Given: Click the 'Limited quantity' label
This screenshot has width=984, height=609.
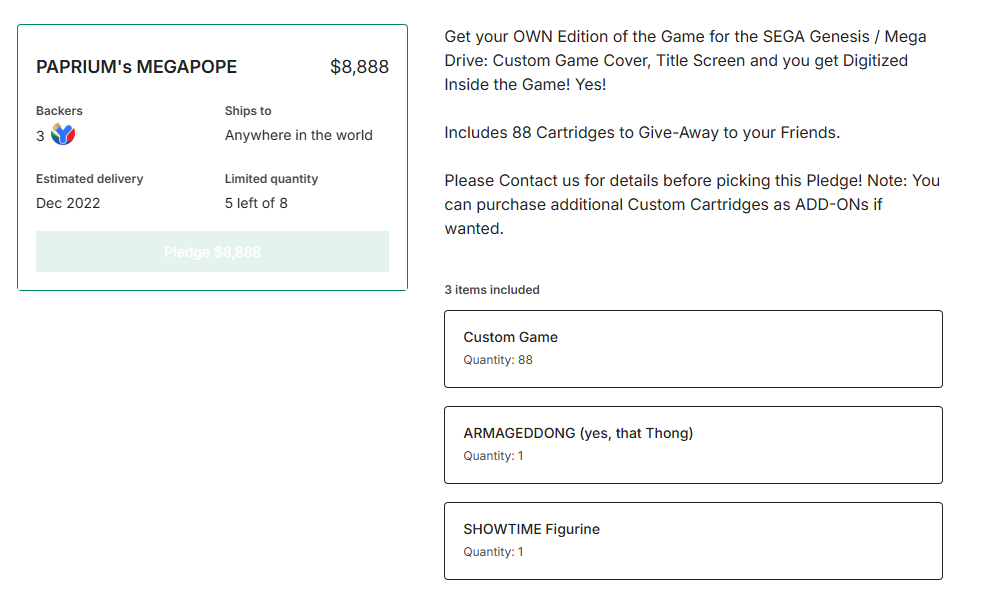Looking at the screenshot, I should point(271,179).
